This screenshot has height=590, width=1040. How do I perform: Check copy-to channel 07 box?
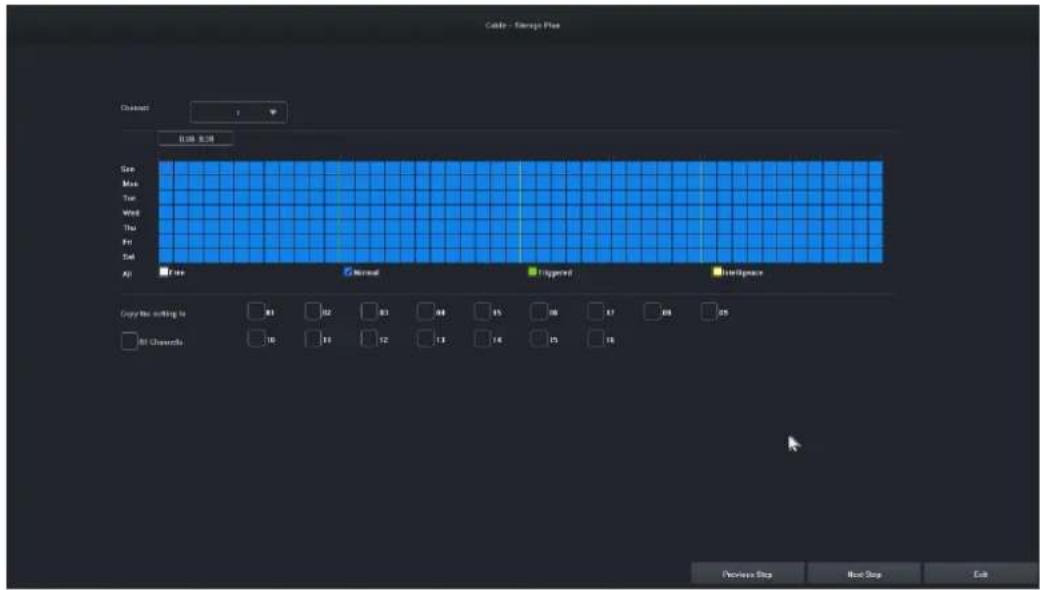(x=596, y=312)
